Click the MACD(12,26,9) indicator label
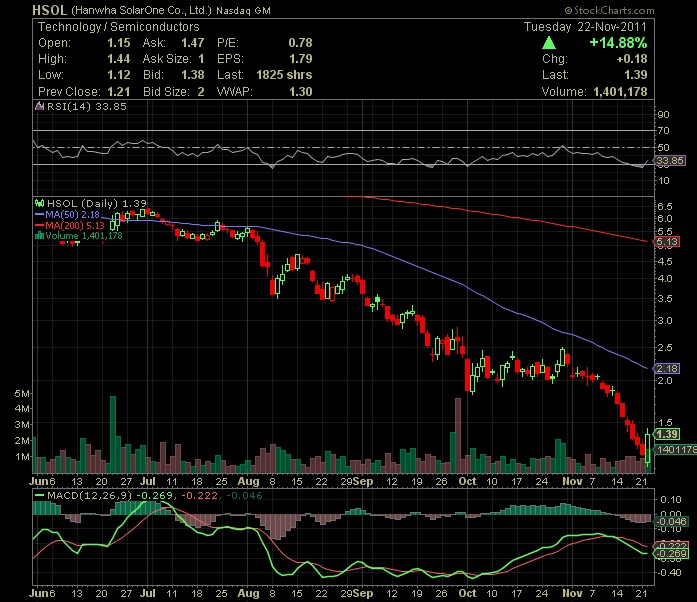The width and height of the screenshot is (697, 602). (x=89, y=495)
